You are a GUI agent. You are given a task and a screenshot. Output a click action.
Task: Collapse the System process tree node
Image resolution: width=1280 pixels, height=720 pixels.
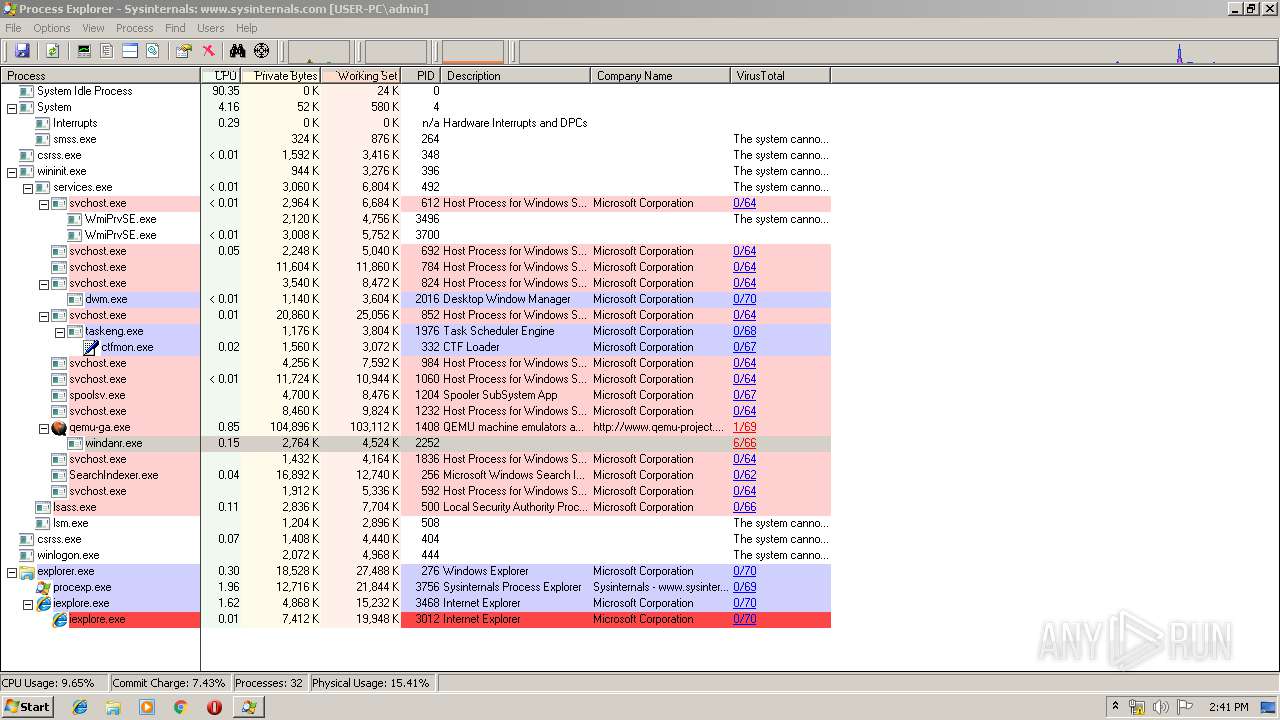(x=12, y=108)
